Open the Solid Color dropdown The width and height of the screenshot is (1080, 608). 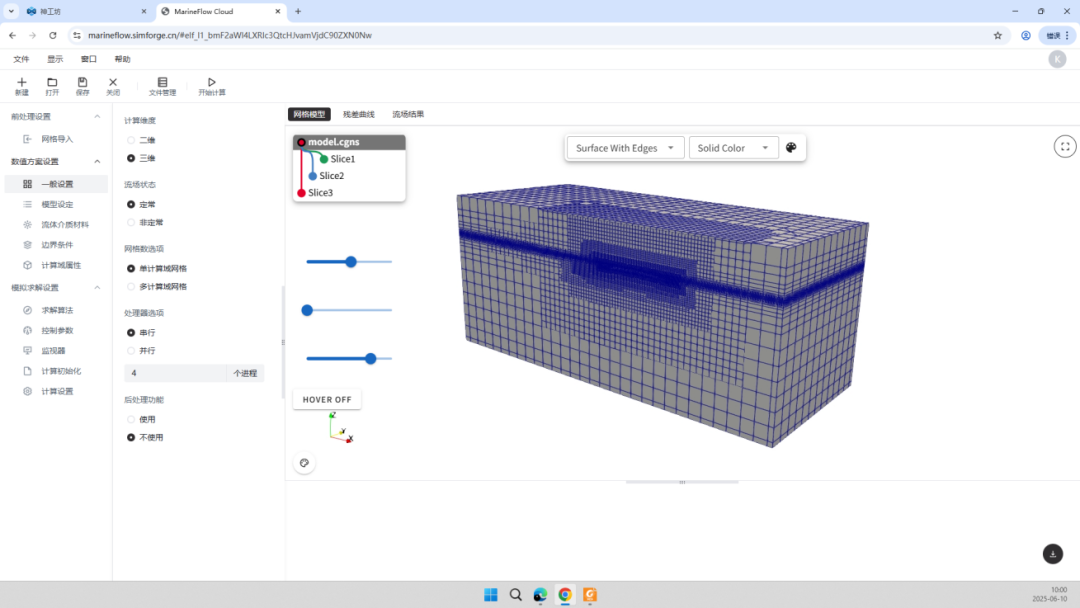(733, 148)
